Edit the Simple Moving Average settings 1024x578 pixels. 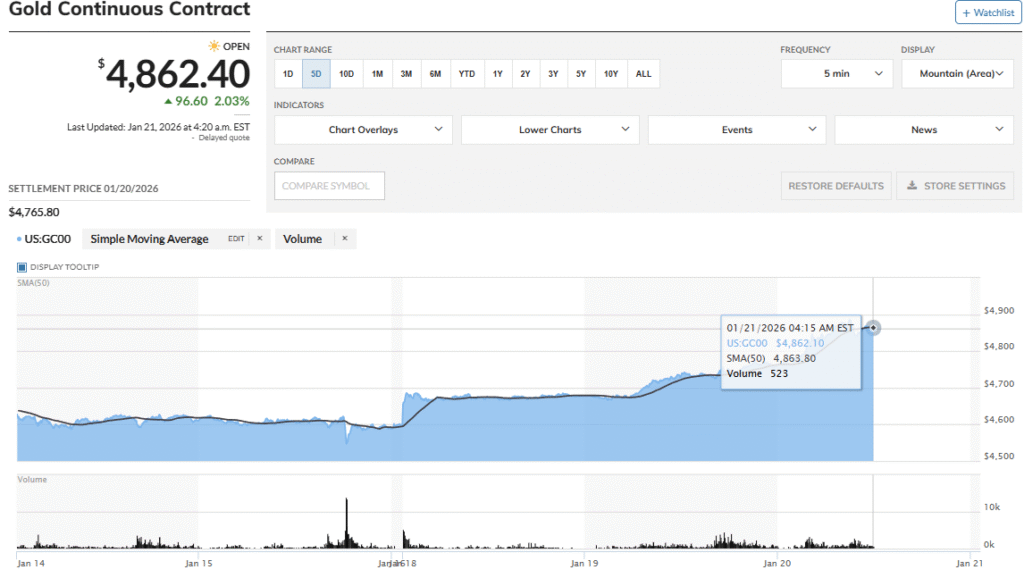click(236, 239)
